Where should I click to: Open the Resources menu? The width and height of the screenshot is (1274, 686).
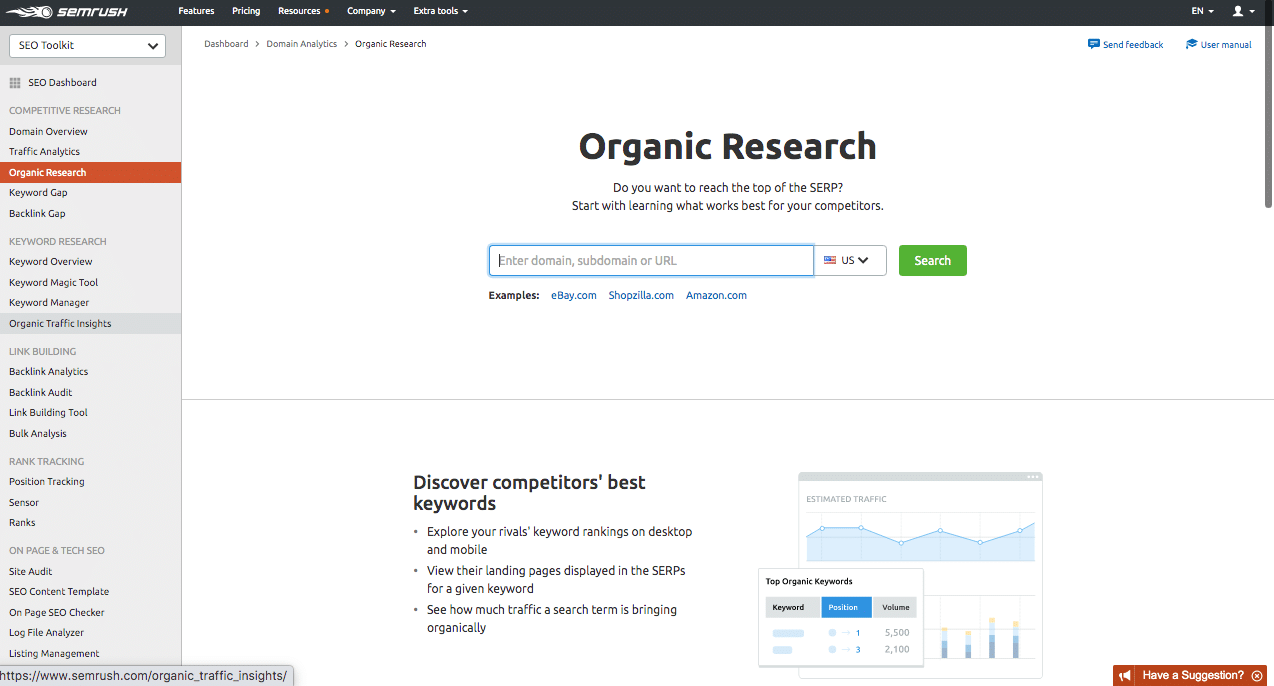pyautogui.click(x=303, y=11)
